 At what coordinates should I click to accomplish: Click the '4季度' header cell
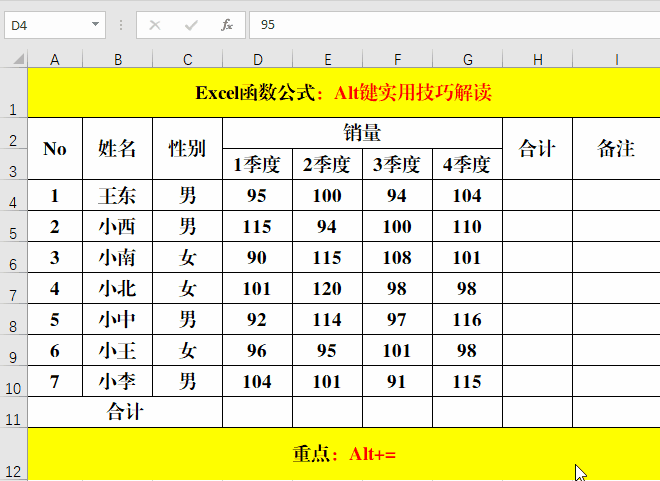(467, 164)
